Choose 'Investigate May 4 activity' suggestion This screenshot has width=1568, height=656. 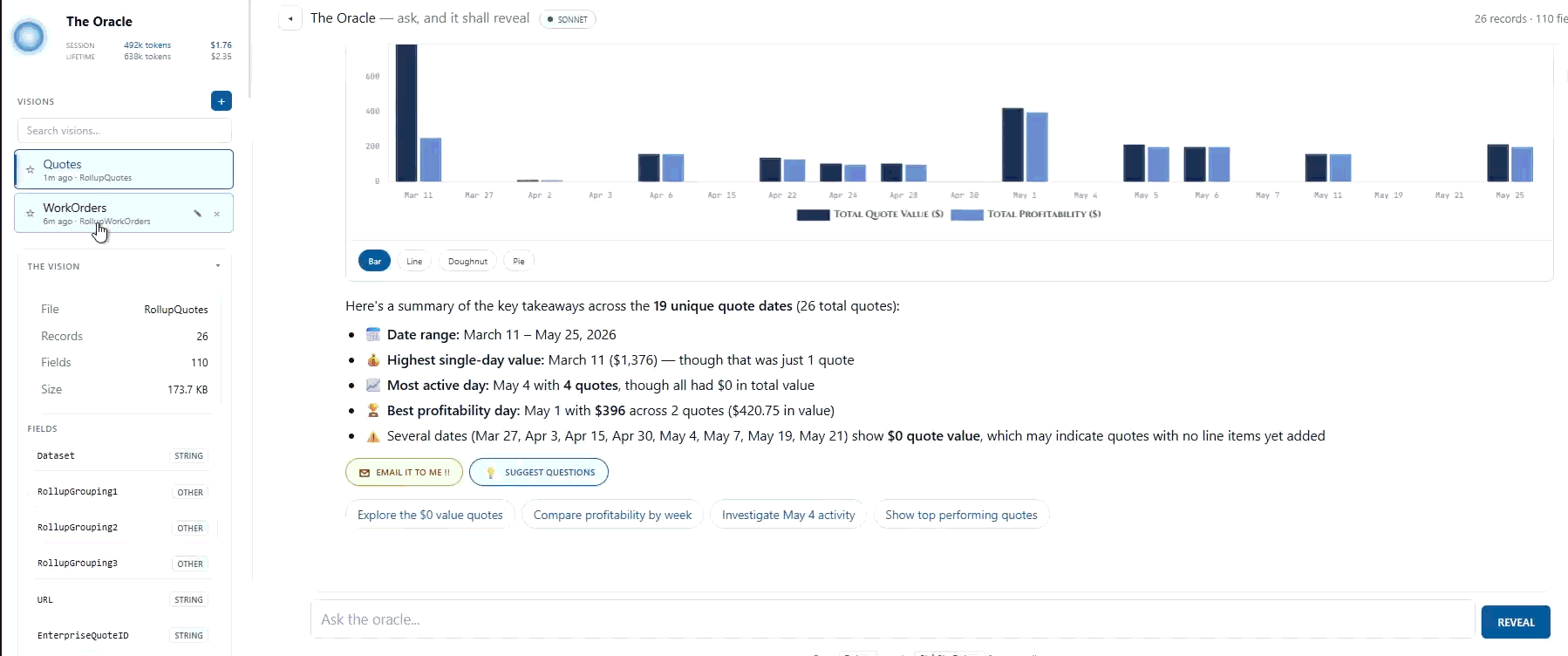point(788,515)
